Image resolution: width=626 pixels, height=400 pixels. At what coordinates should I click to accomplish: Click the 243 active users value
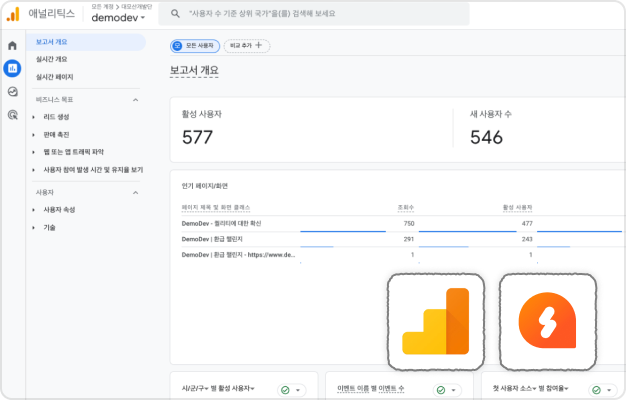527,239
